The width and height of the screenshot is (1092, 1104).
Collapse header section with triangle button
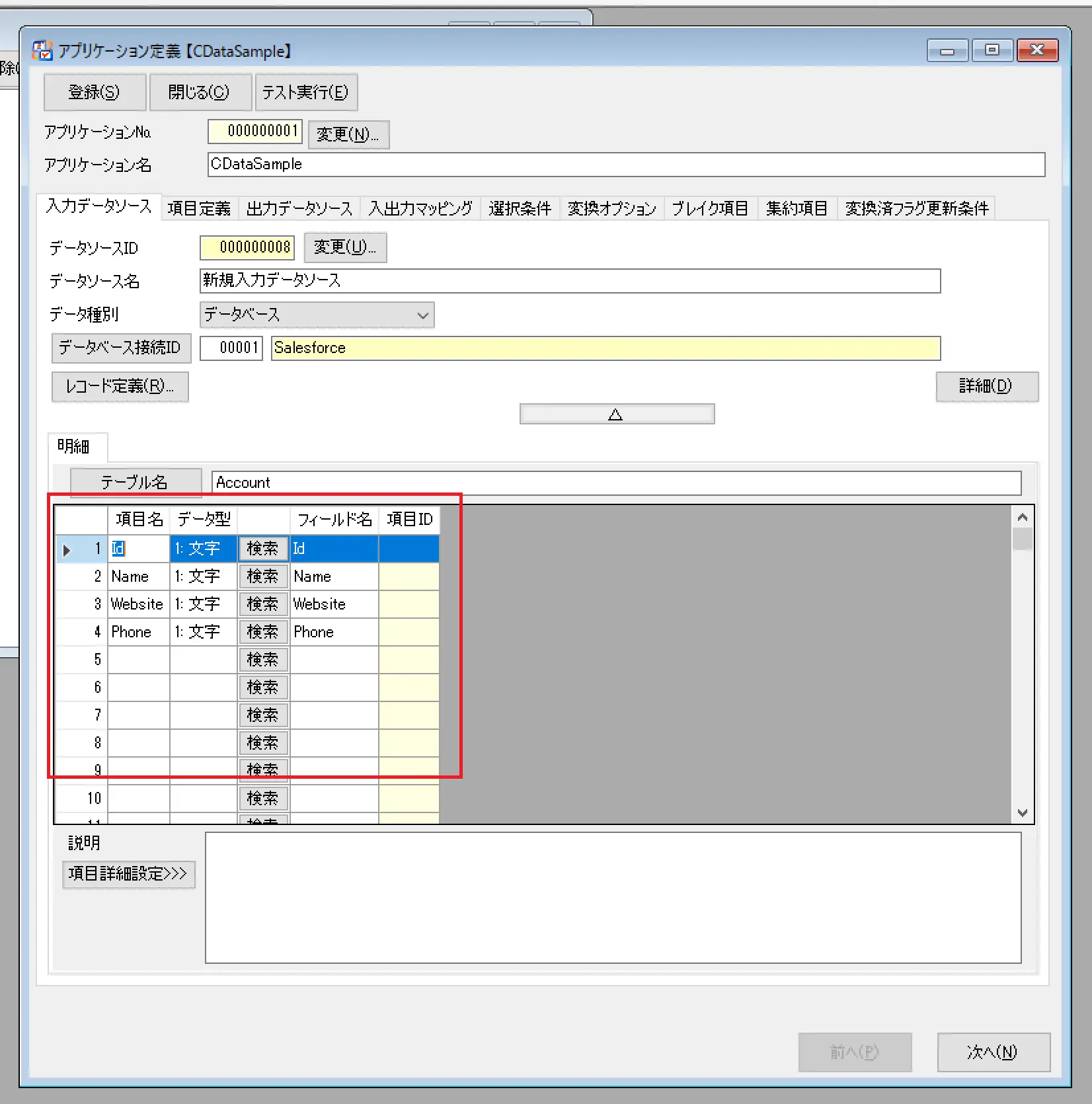coord(617,414)
